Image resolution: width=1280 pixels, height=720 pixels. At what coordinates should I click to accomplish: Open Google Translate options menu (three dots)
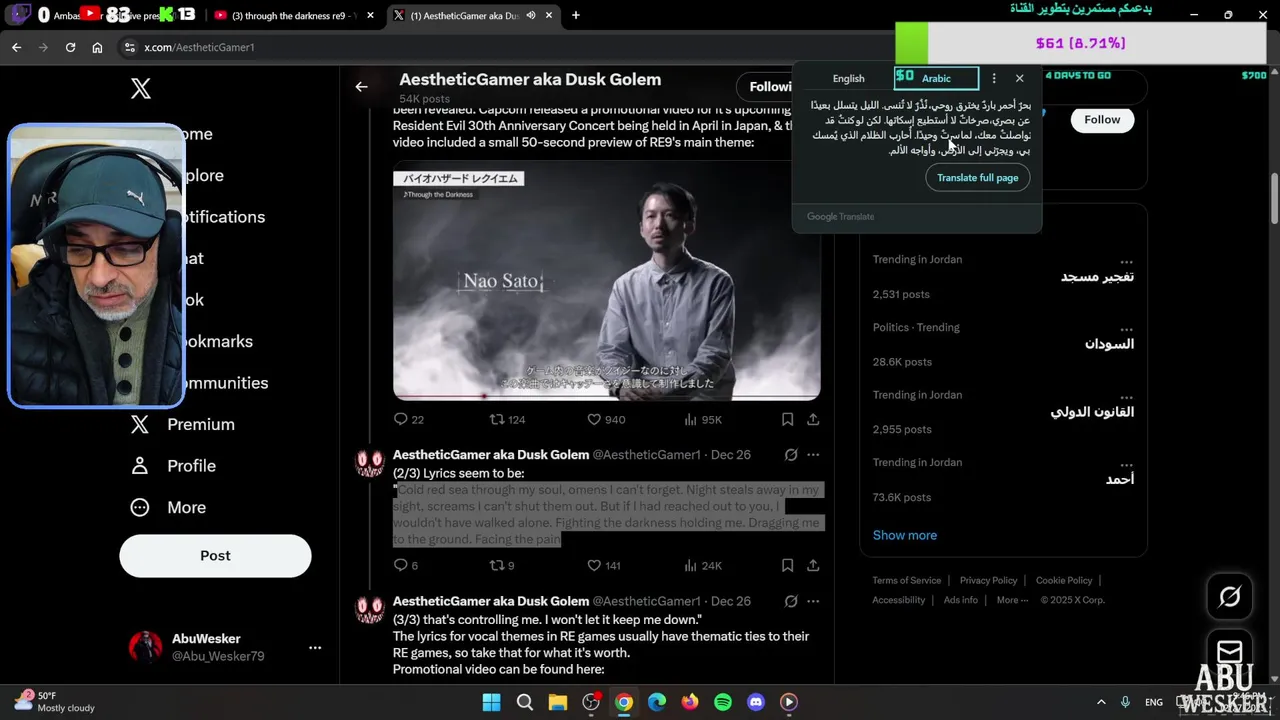click(x=993, y=78)
